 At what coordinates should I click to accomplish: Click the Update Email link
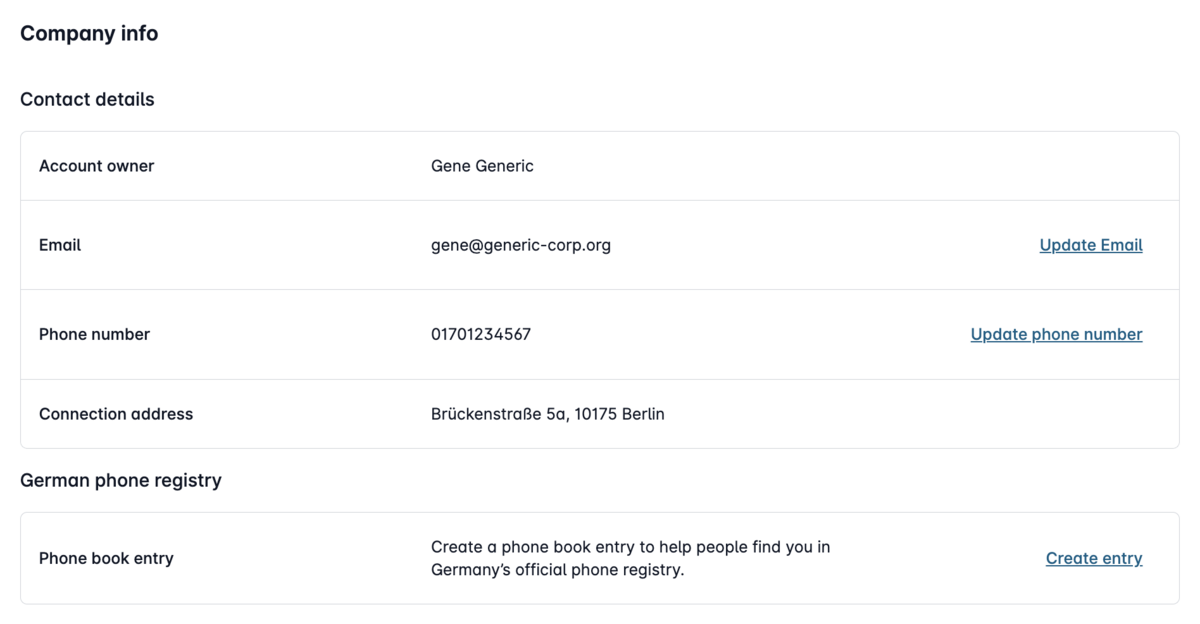[1090, 245]
